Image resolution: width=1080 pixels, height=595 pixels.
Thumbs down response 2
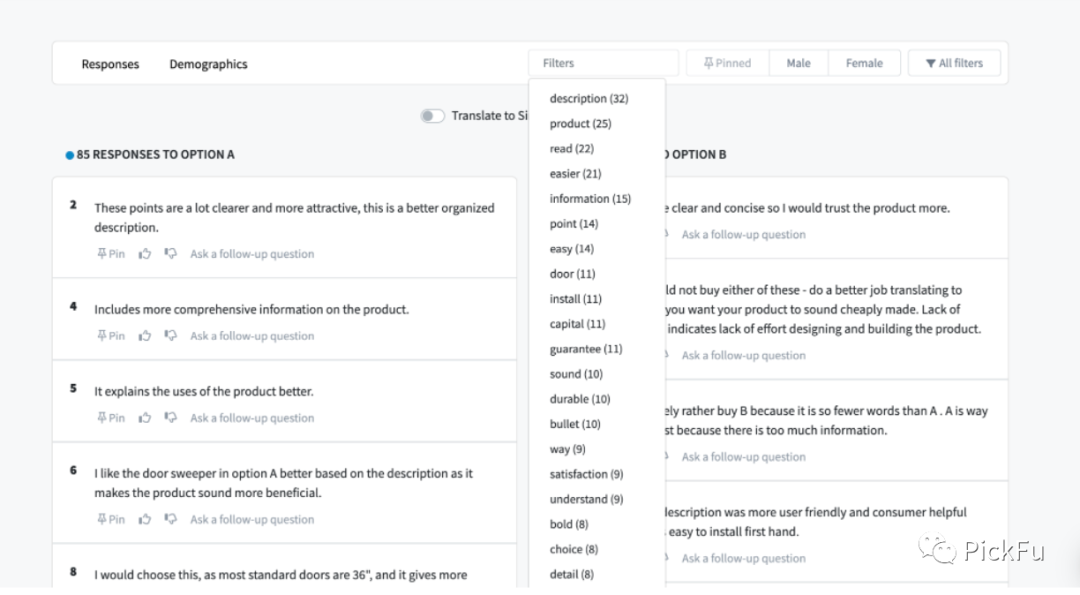(x=170, y=253)
